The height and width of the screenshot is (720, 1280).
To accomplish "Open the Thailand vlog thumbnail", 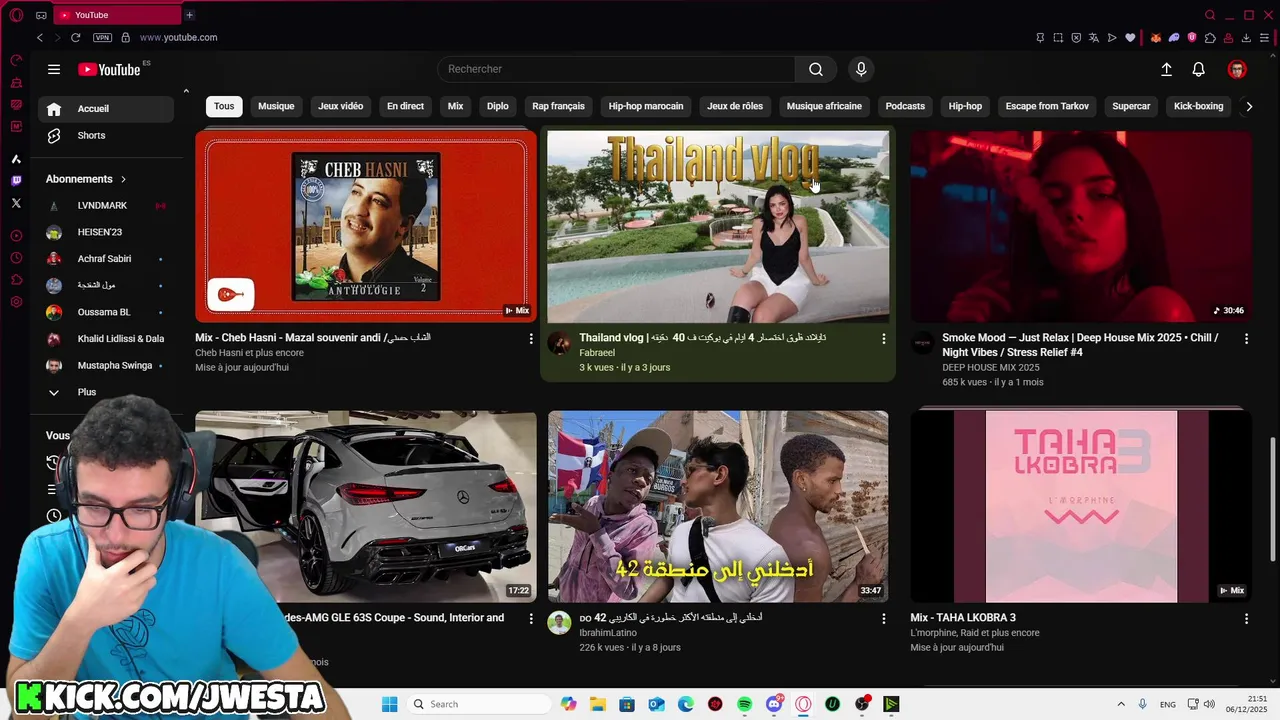I will [x=718, y=226].
